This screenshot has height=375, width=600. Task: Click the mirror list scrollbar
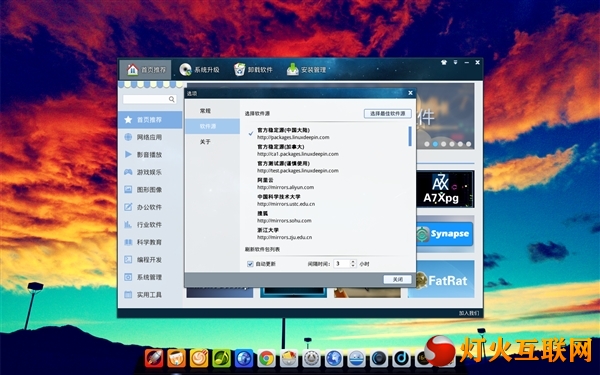[410, 136]
